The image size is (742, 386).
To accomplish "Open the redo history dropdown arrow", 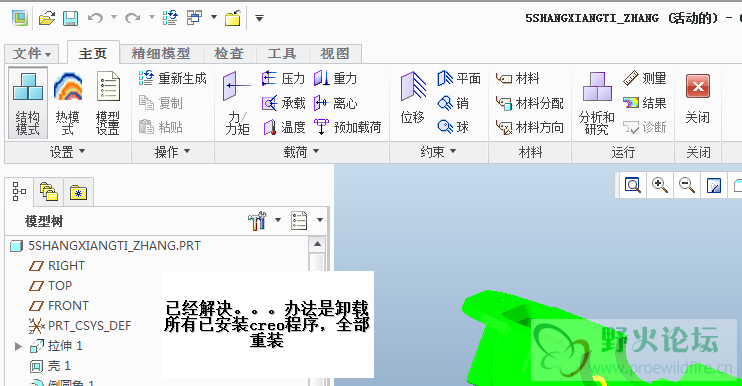I will 151,18.
